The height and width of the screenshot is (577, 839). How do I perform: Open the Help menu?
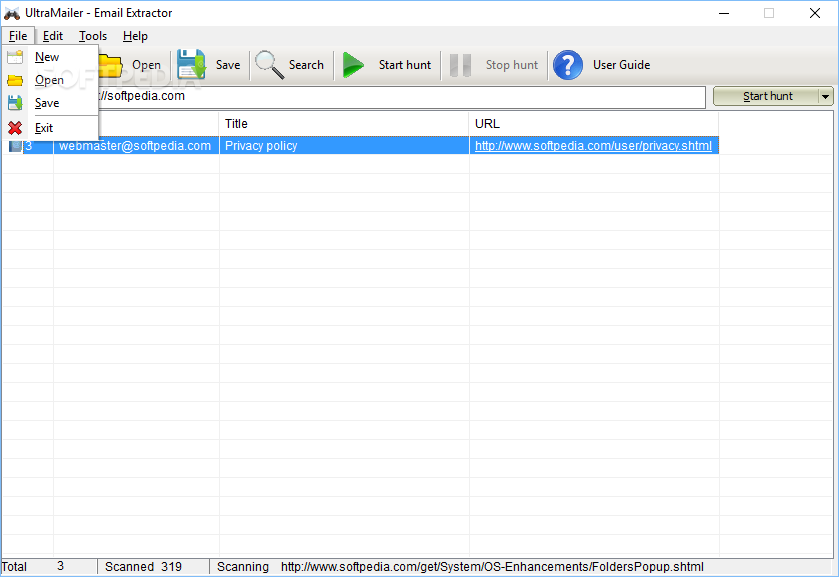[x=135, y=36]
